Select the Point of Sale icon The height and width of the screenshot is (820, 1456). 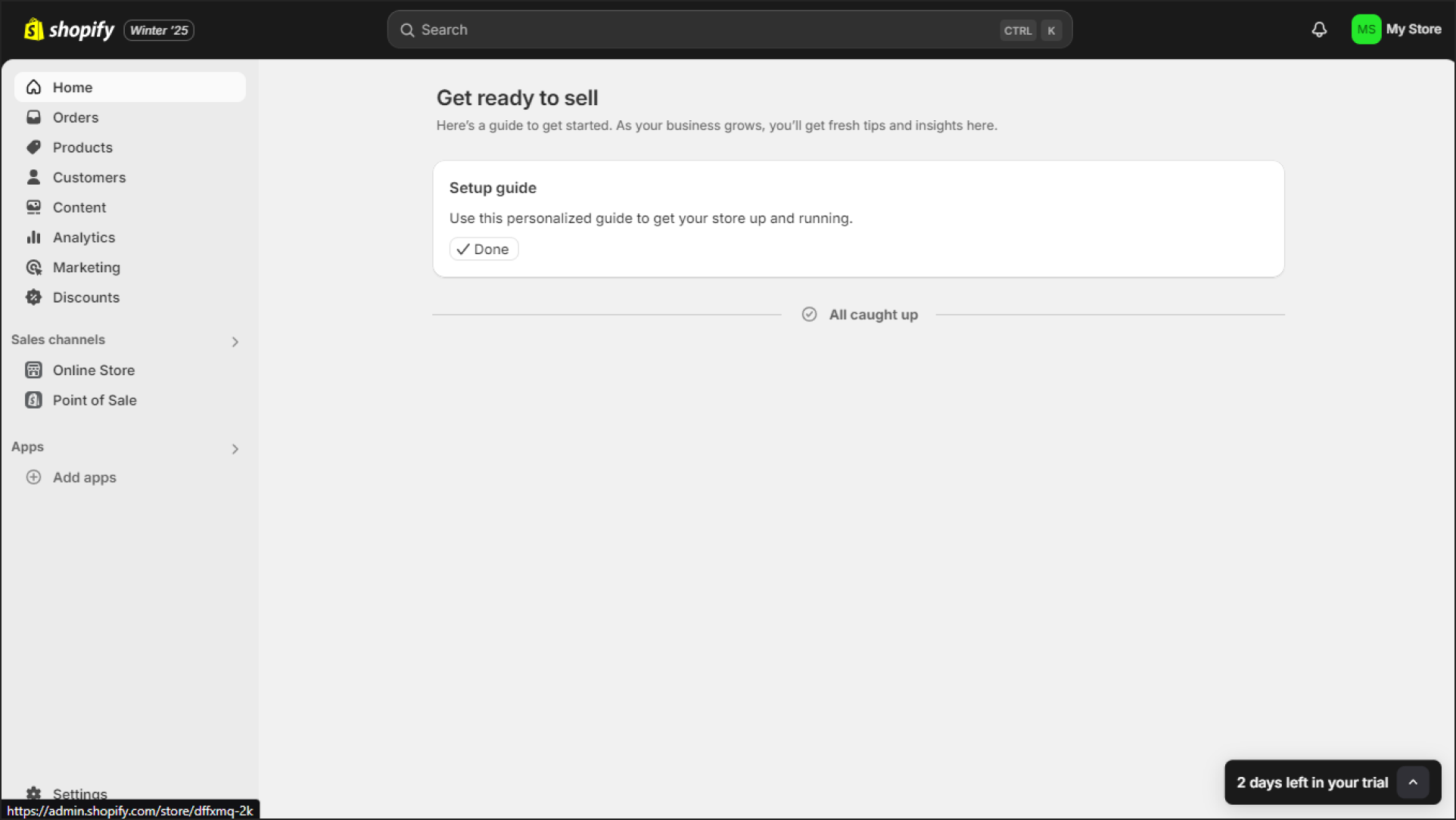35,399
